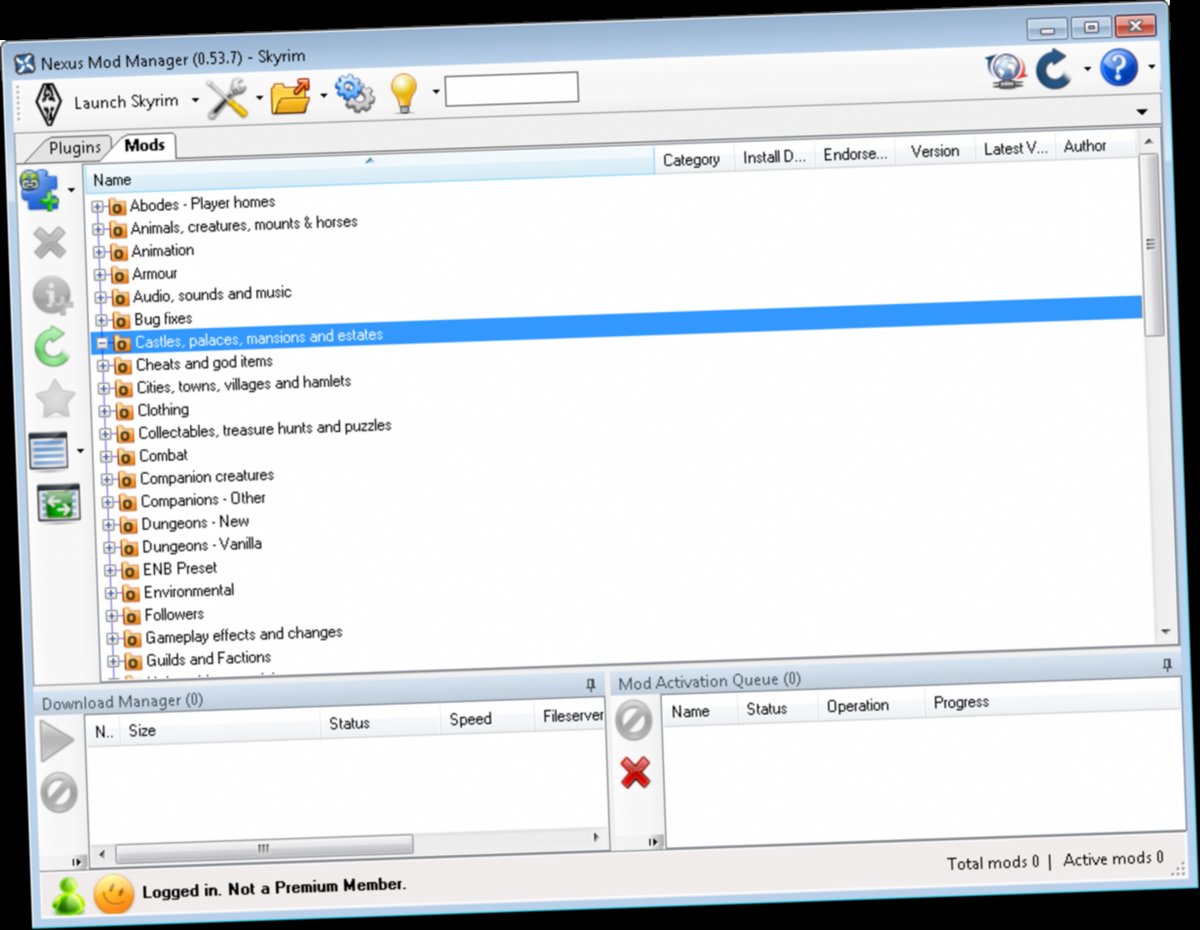Click the mod list vertical scrollbar thumb

[1150, 244]
